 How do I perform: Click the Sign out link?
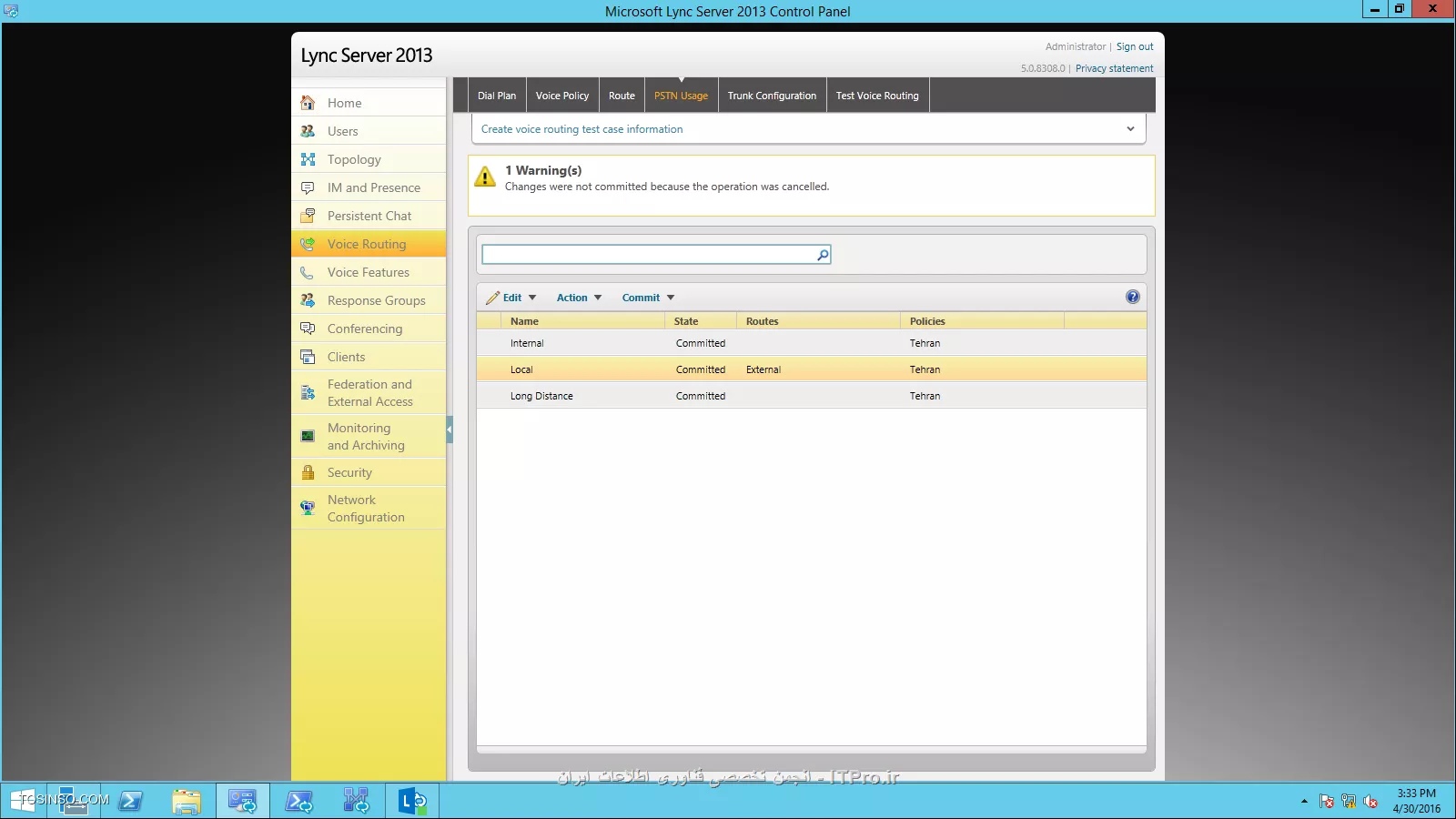coord(1135,46)
